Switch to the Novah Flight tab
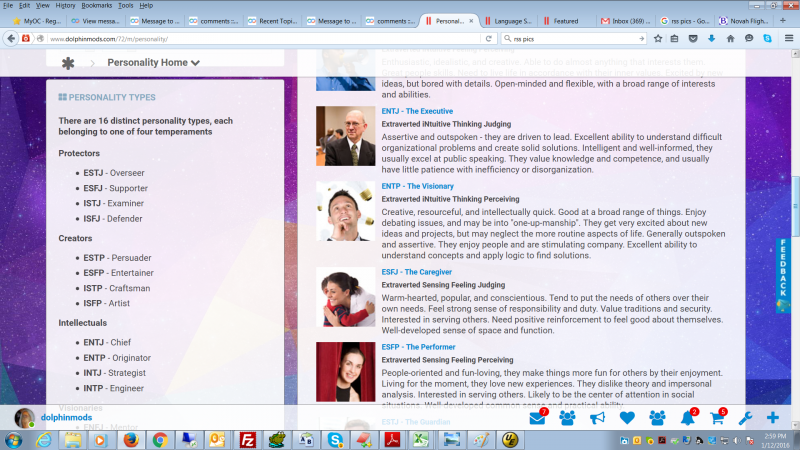This screenshot has height=450, width=800. click(x=743, y=21)
